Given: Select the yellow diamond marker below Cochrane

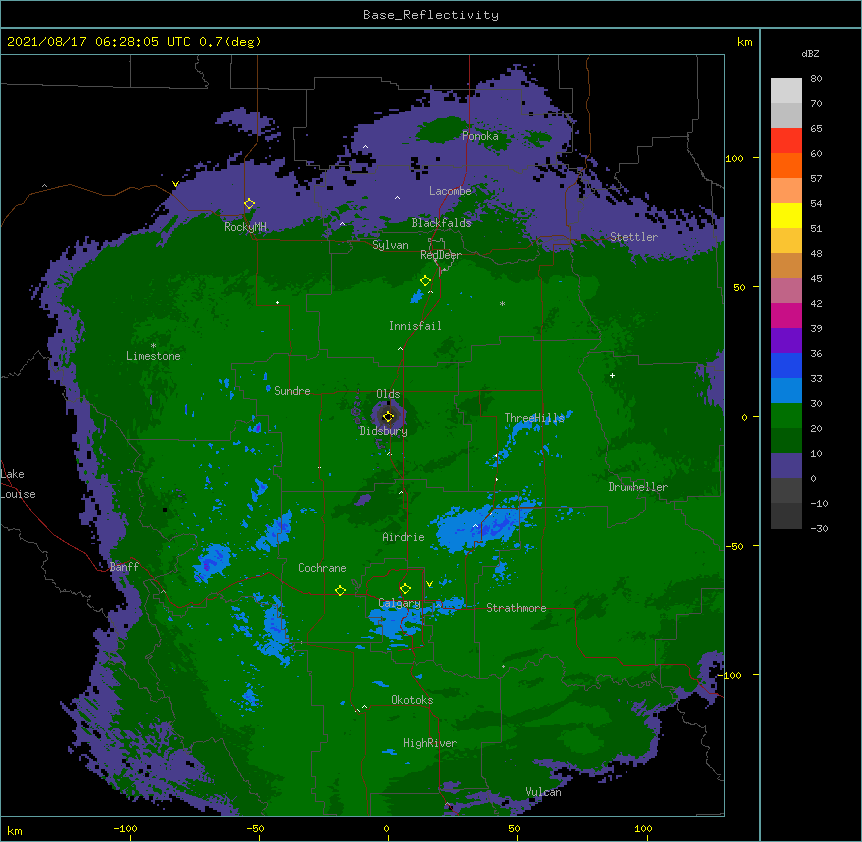Looking at the screenshot, I should (340, 591).
